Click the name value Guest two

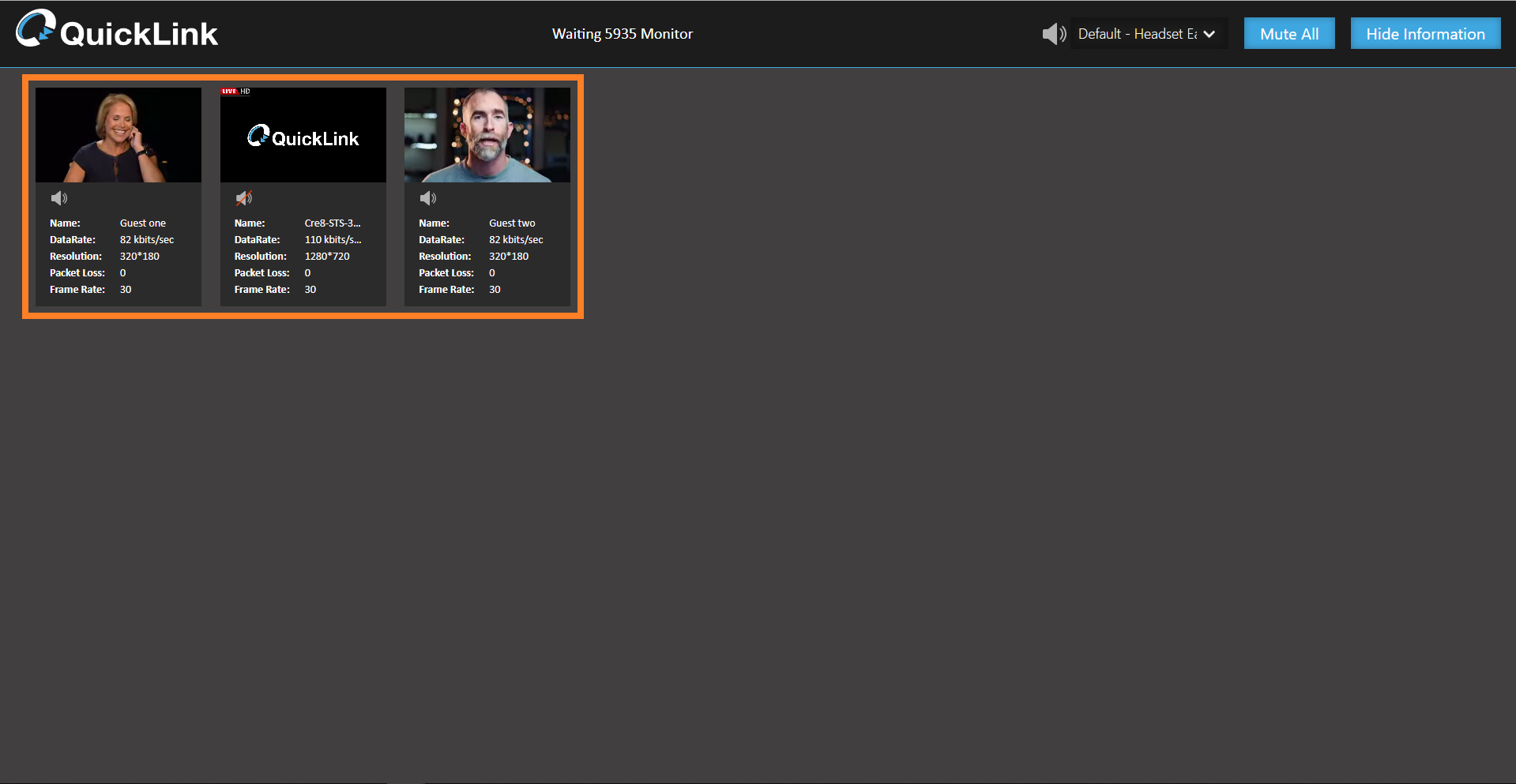pyautogui.click(x=512, y=223)
